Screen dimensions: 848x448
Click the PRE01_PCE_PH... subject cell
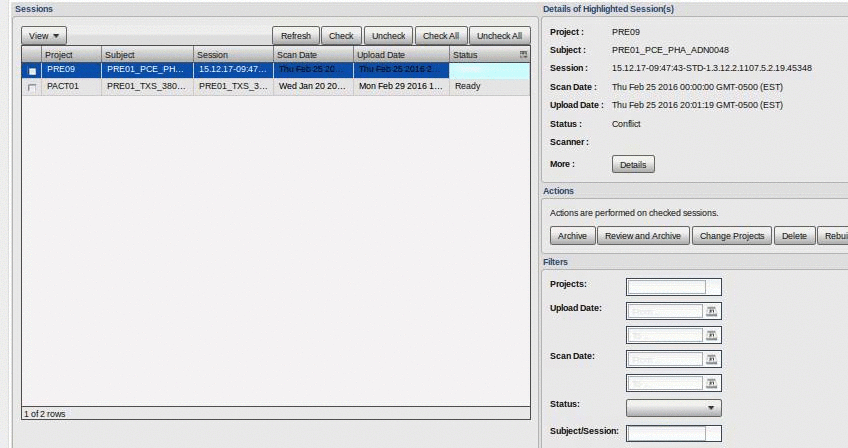click(147, 70)
